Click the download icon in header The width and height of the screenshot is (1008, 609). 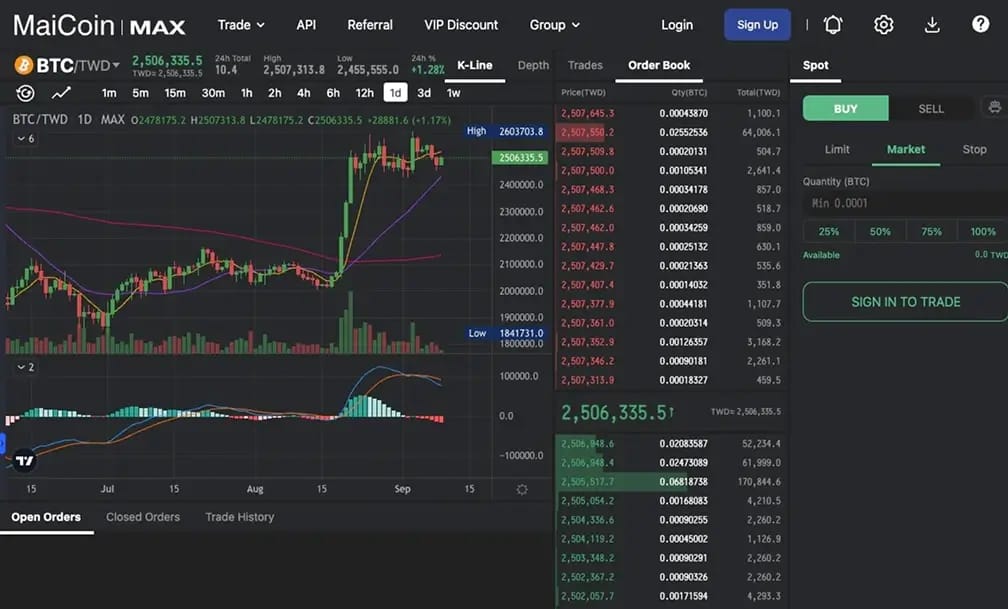(x=932, y=24)
